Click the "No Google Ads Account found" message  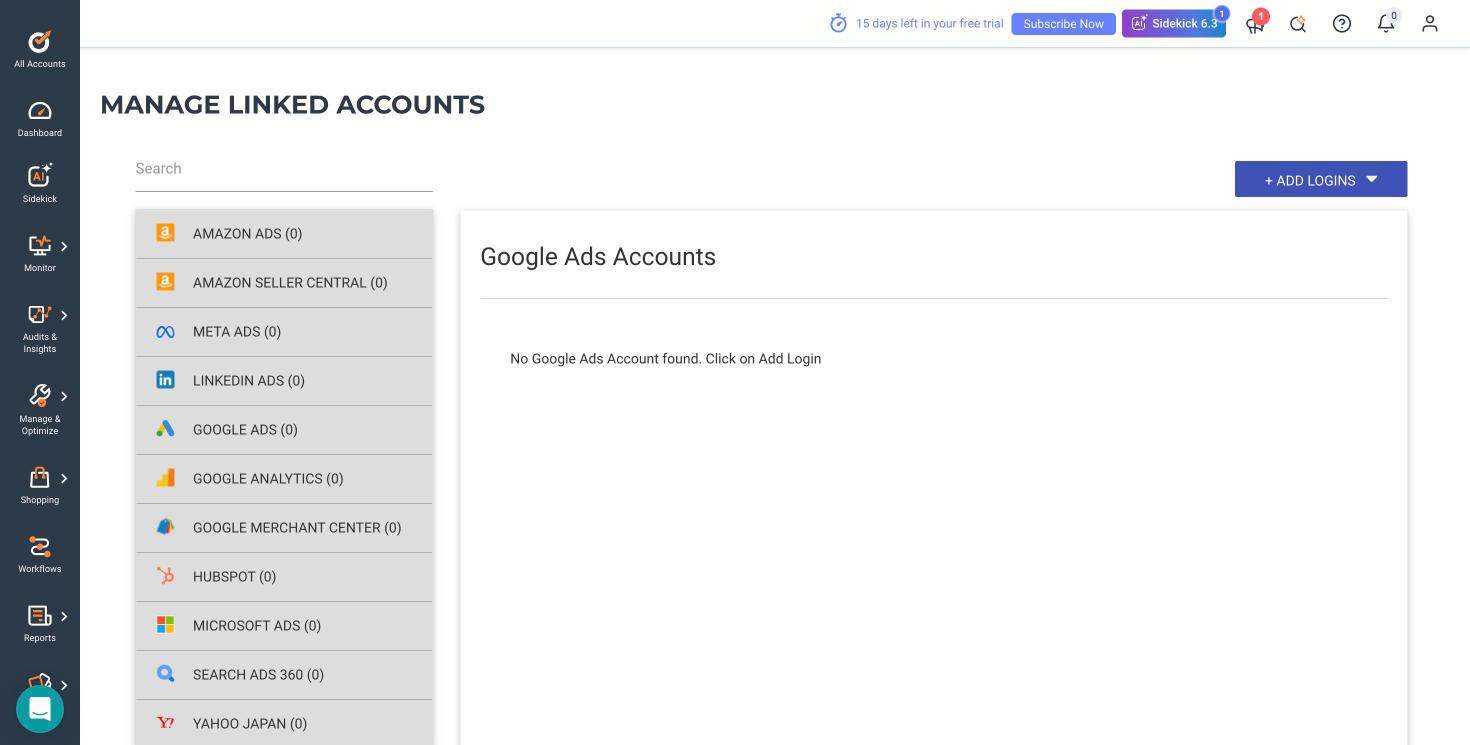click(665, 359)
